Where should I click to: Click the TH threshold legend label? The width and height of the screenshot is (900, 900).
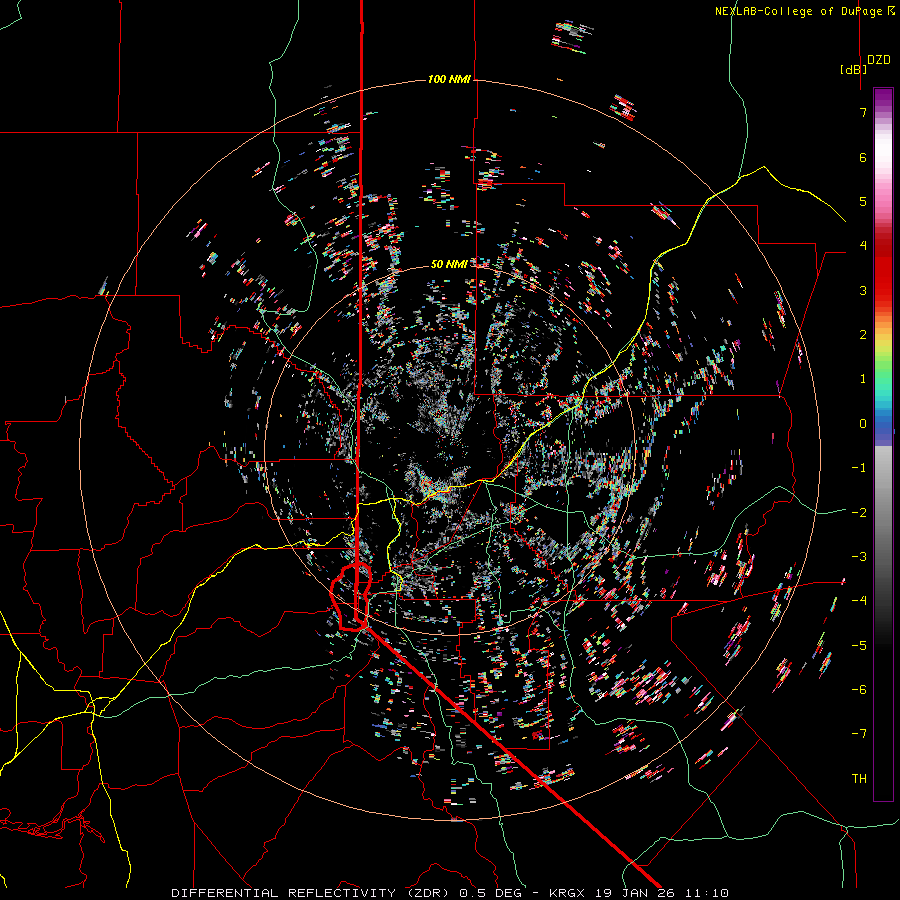click(x=859, y=779)
